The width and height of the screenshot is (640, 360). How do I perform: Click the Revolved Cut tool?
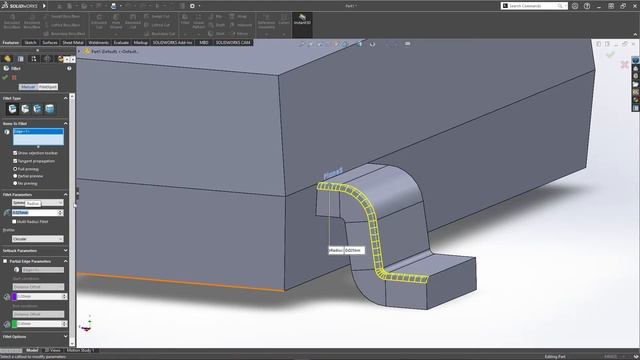(133, 21)
